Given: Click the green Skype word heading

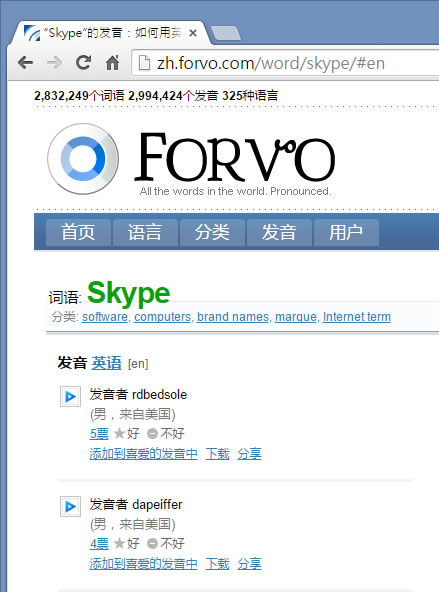Looking at the screenshot, I should pyautogui.click(x=129, y=294).
